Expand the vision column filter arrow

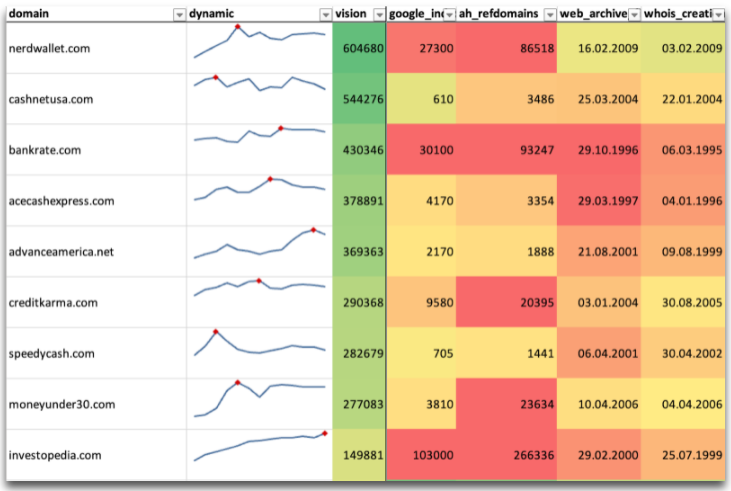[x=378, y=14]
